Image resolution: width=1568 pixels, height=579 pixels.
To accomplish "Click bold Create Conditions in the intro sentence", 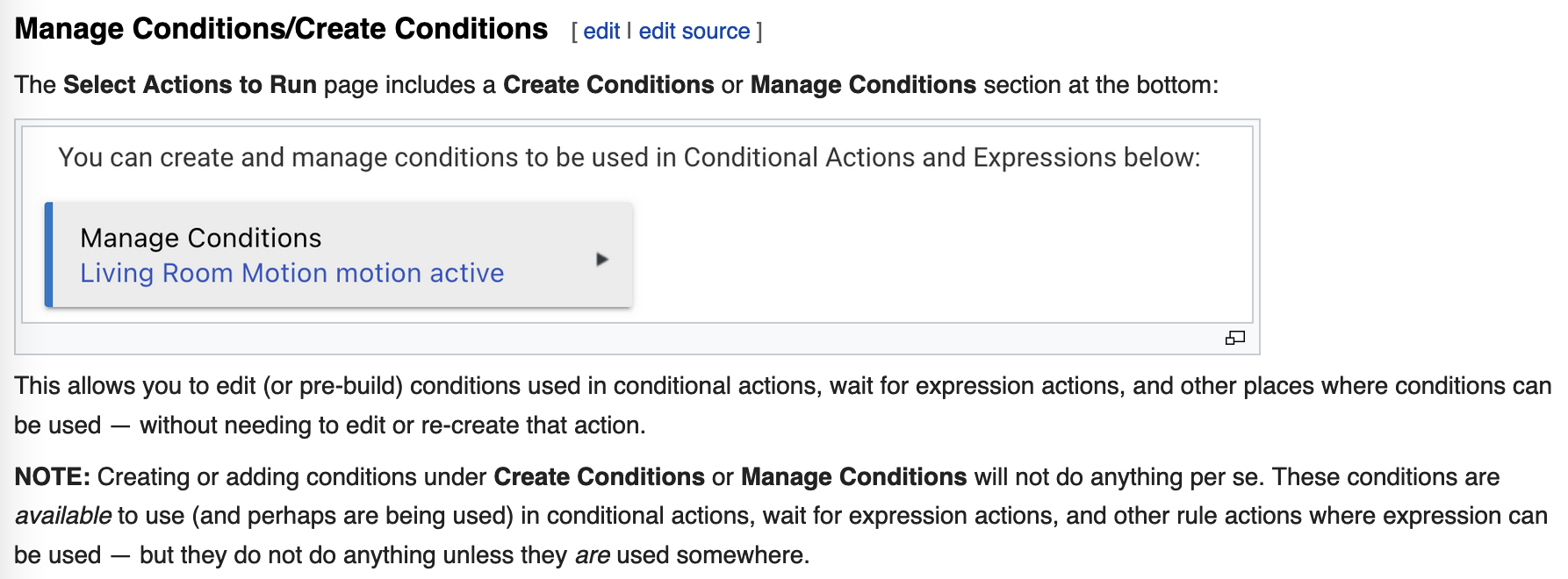I will [608, 85].
